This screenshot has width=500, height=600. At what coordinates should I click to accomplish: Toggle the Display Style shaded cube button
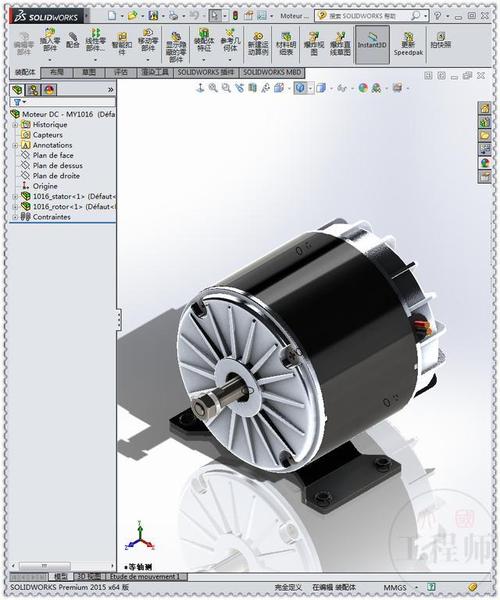300,88
